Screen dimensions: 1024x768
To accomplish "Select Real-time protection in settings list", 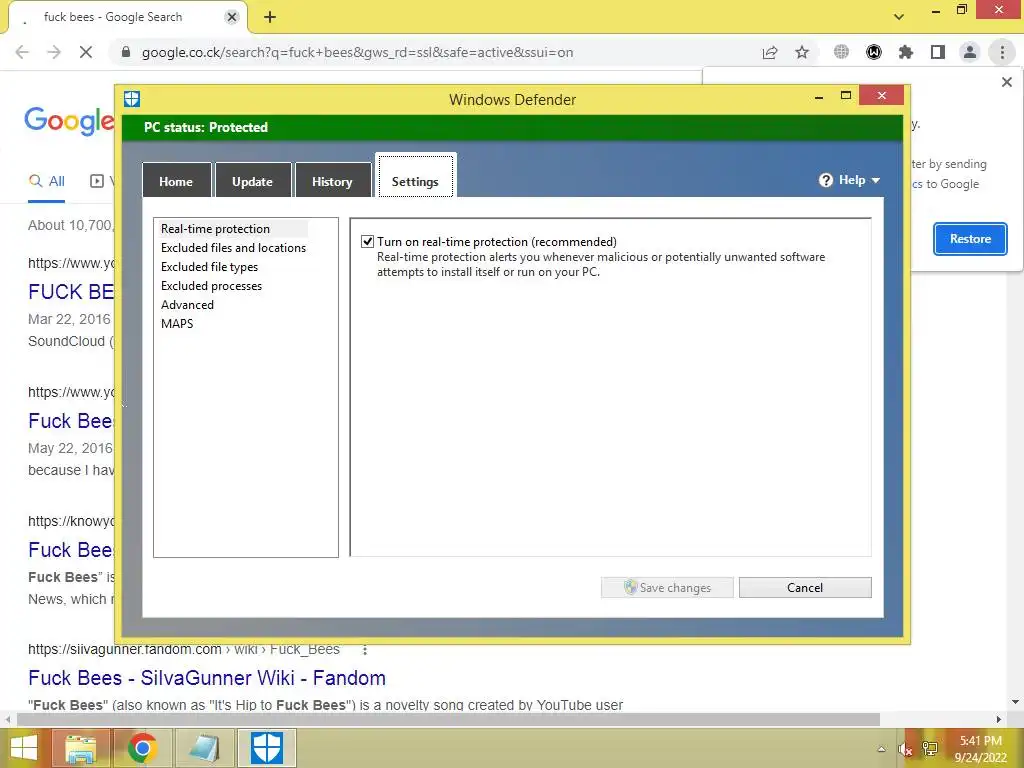I will pyautogui.click(x=216, y=229).
